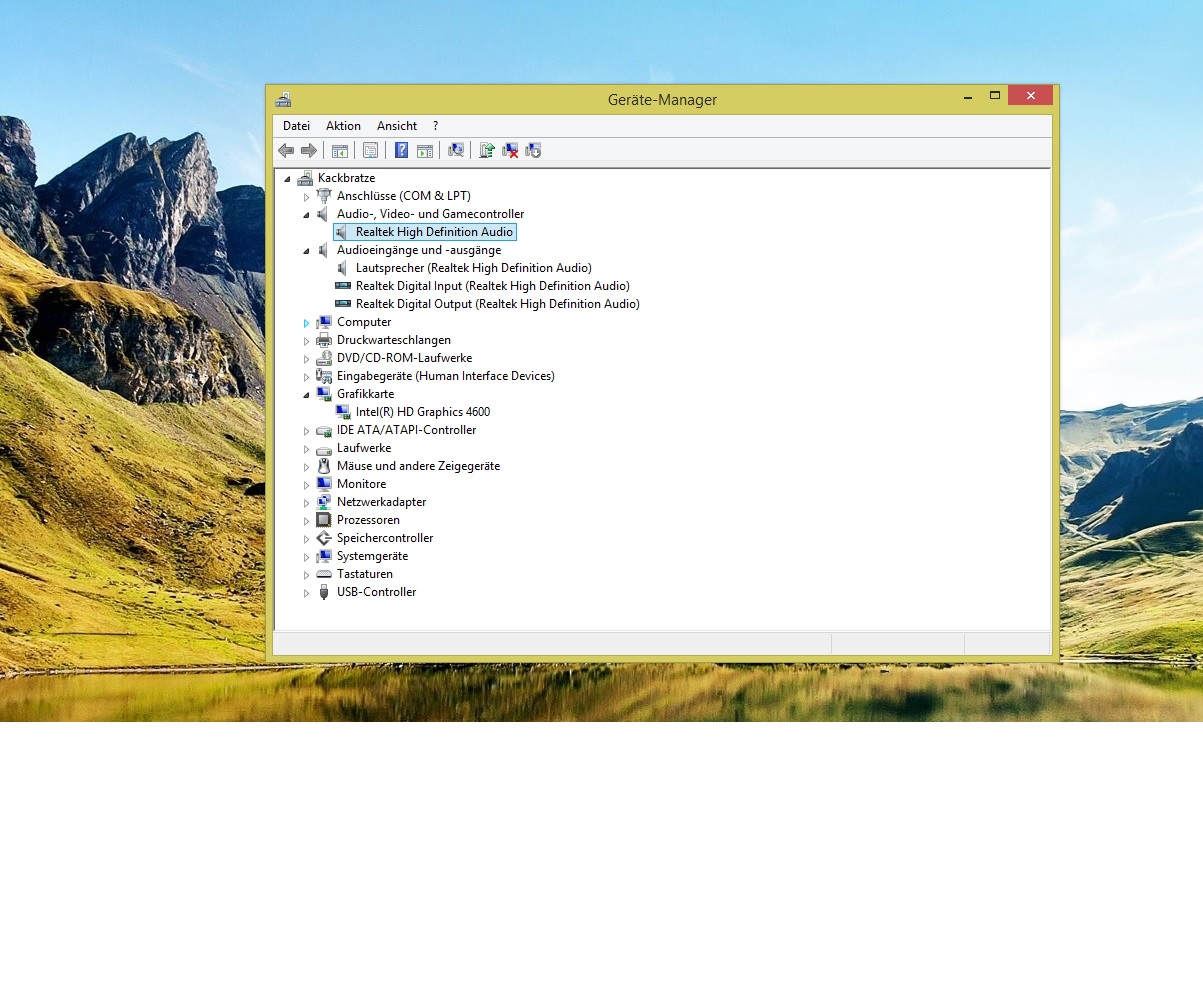Collapse Audio-, Video- und Gamecontroller node
This screenshot has width=1203, height=990.
(307, 215)
